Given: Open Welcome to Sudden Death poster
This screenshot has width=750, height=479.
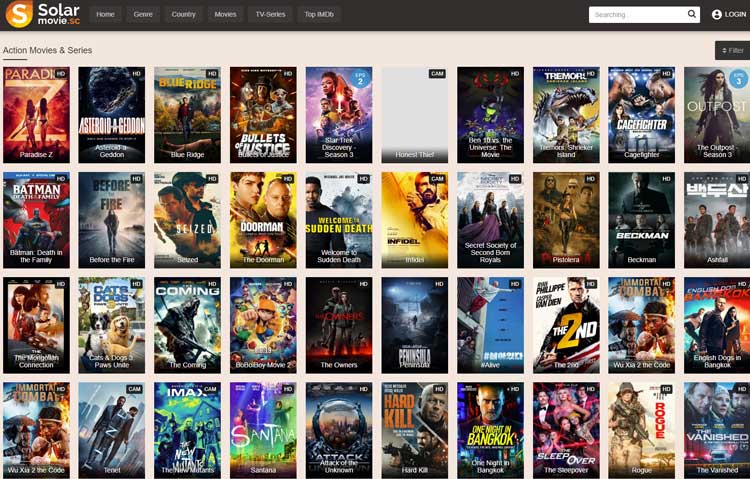Looking at the screenshot, I should point(339,220).
